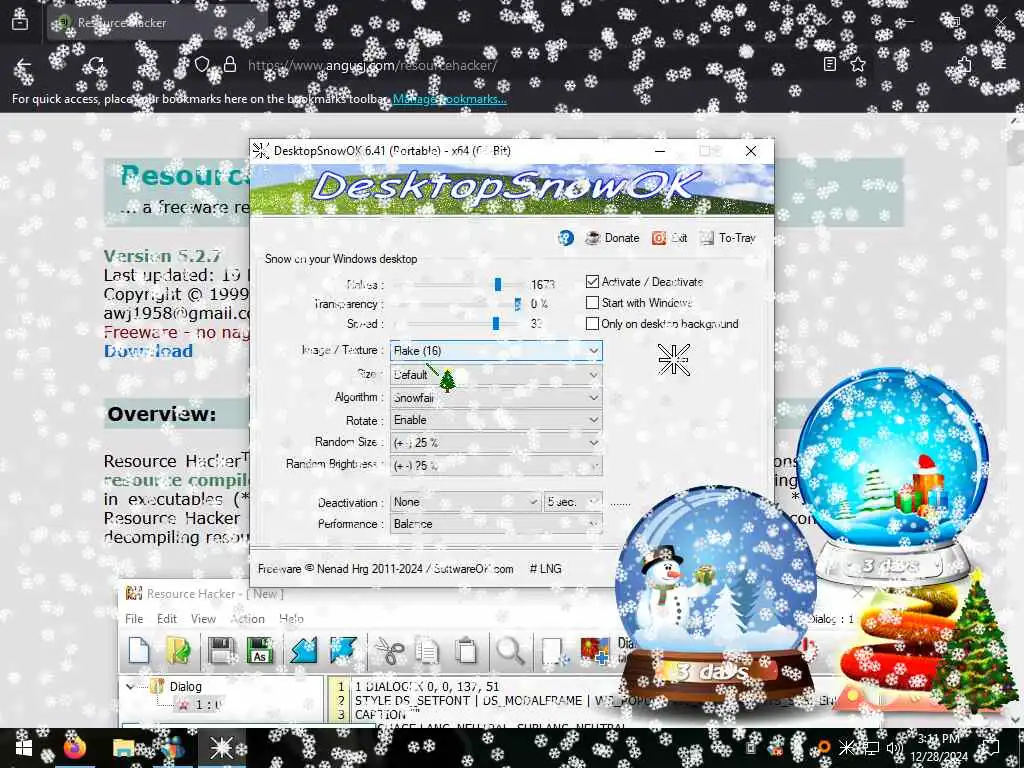Click Open file folder icon in Resource Hacker
This screenshot has width=1024, height=768.
coord(178,651)
